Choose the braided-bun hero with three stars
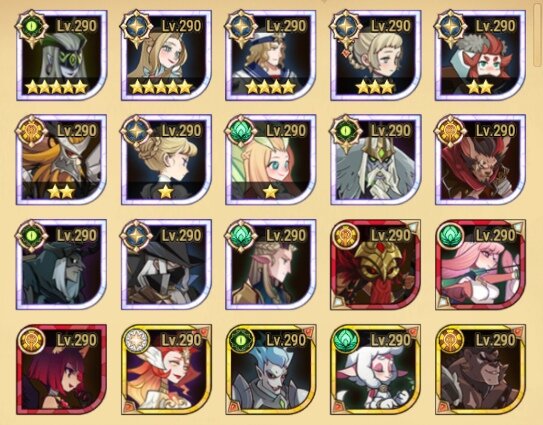Image resolution: width=543 pixels, height=425 pixels. point(376,55)
